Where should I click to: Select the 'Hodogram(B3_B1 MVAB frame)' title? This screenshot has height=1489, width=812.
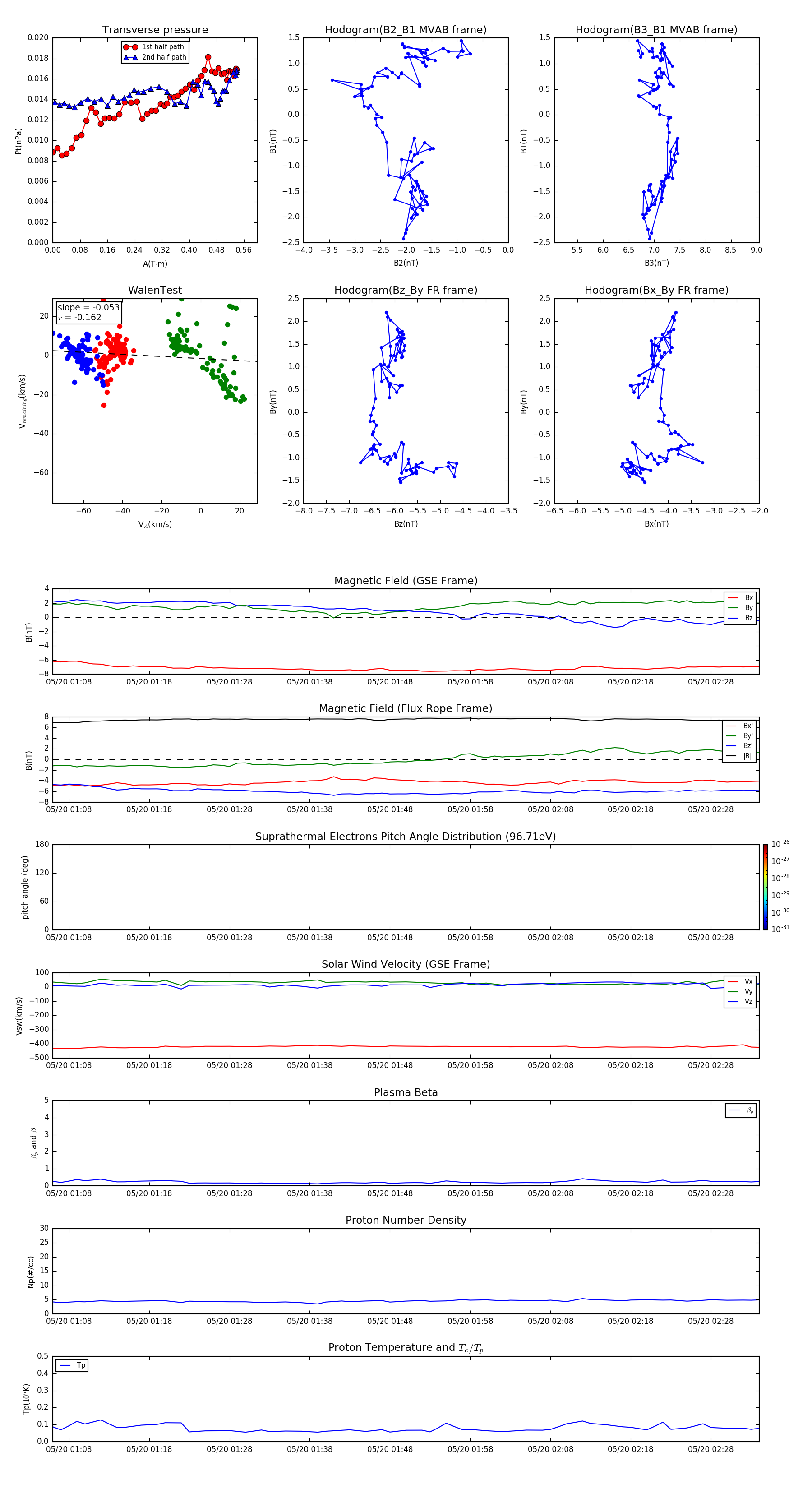656,29
